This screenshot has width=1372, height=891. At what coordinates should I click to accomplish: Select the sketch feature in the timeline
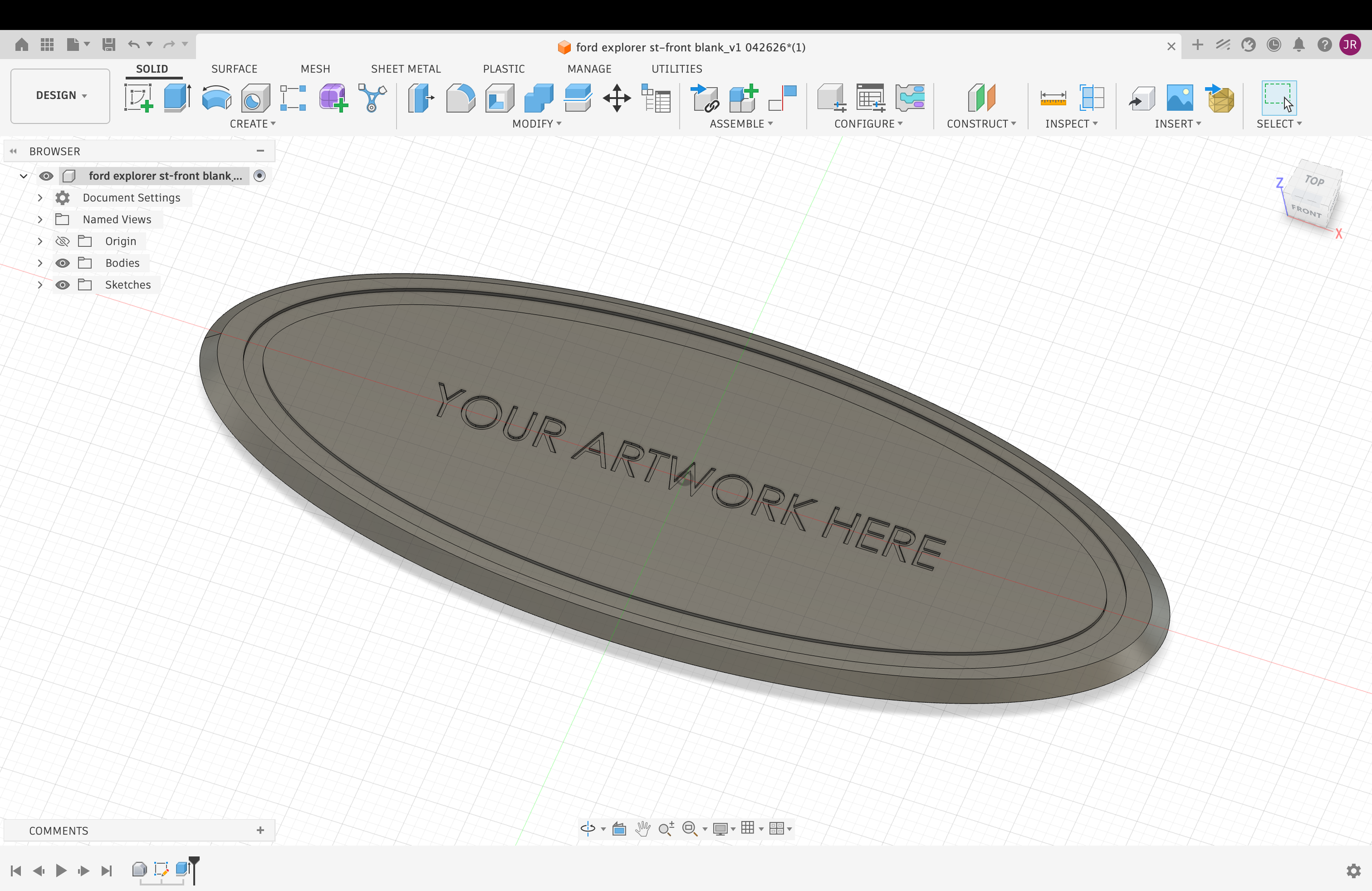(x=161, y=869)
